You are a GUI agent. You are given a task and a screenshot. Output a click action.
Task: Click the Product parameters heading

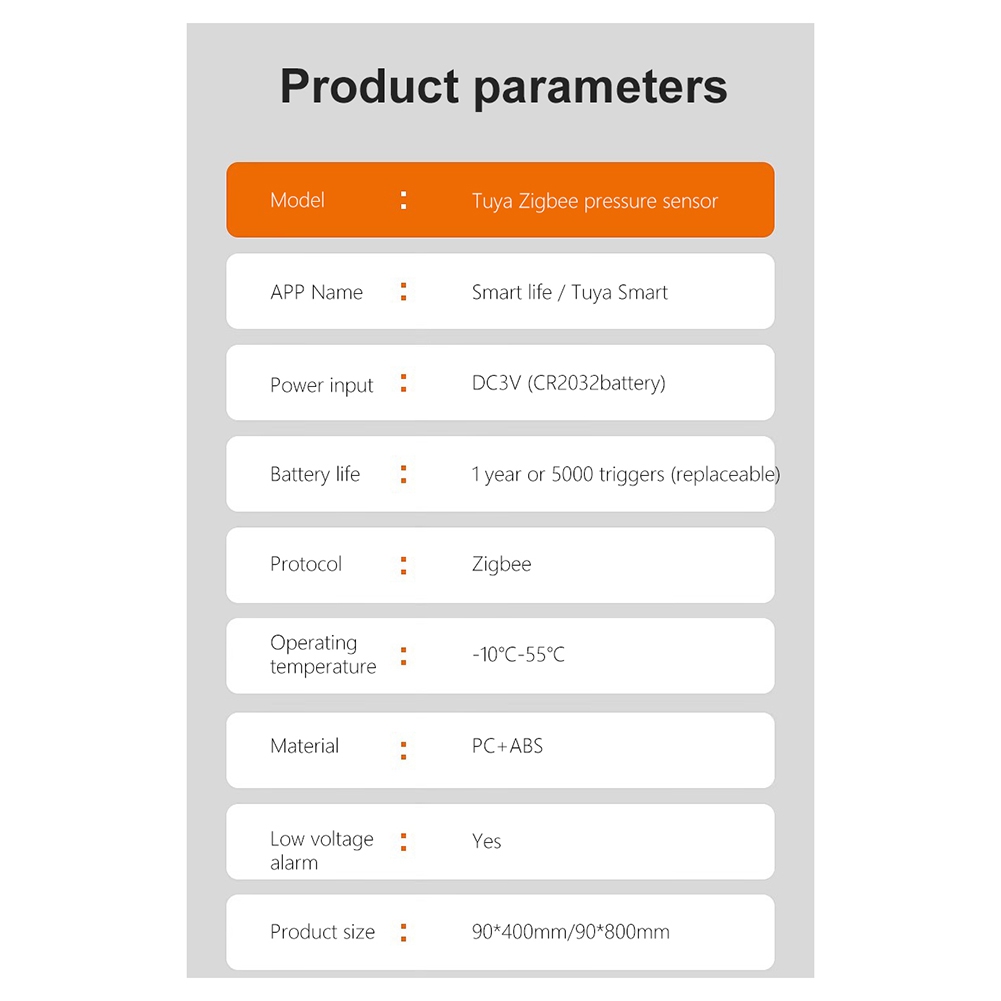503,86
